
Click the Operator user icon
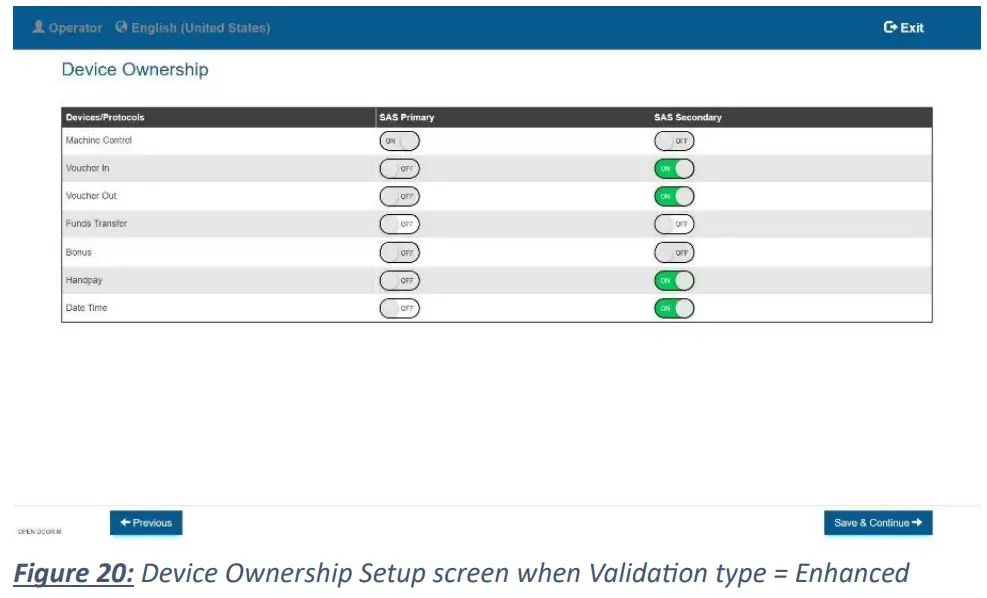click(x=39, y=27)
